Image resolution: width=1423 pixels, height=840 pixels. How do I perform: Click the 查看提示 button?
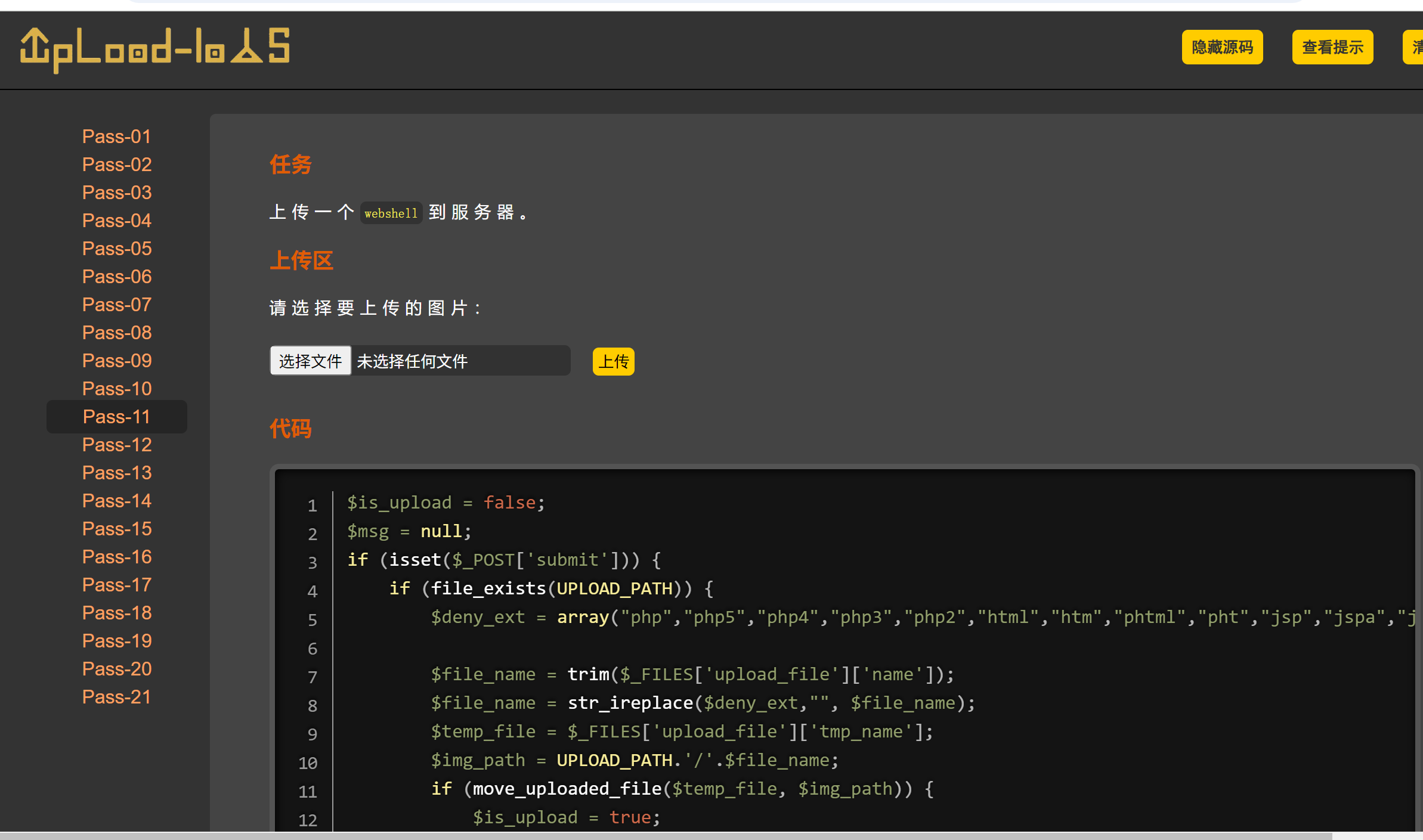pos(1332,47)
